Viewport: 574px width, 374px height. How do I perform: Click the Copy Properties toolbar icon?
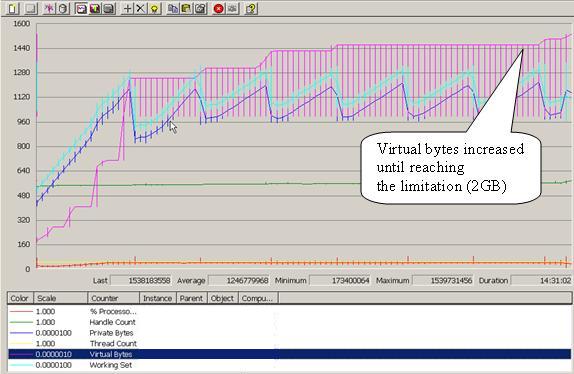pyautogui.click(x=173, y=8)
